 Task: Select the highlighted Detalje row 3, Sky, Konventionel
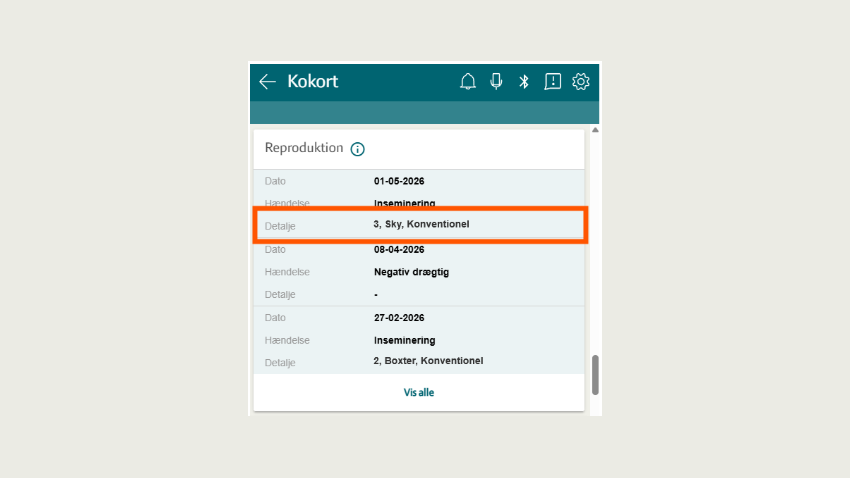click(x=421, y=225)
